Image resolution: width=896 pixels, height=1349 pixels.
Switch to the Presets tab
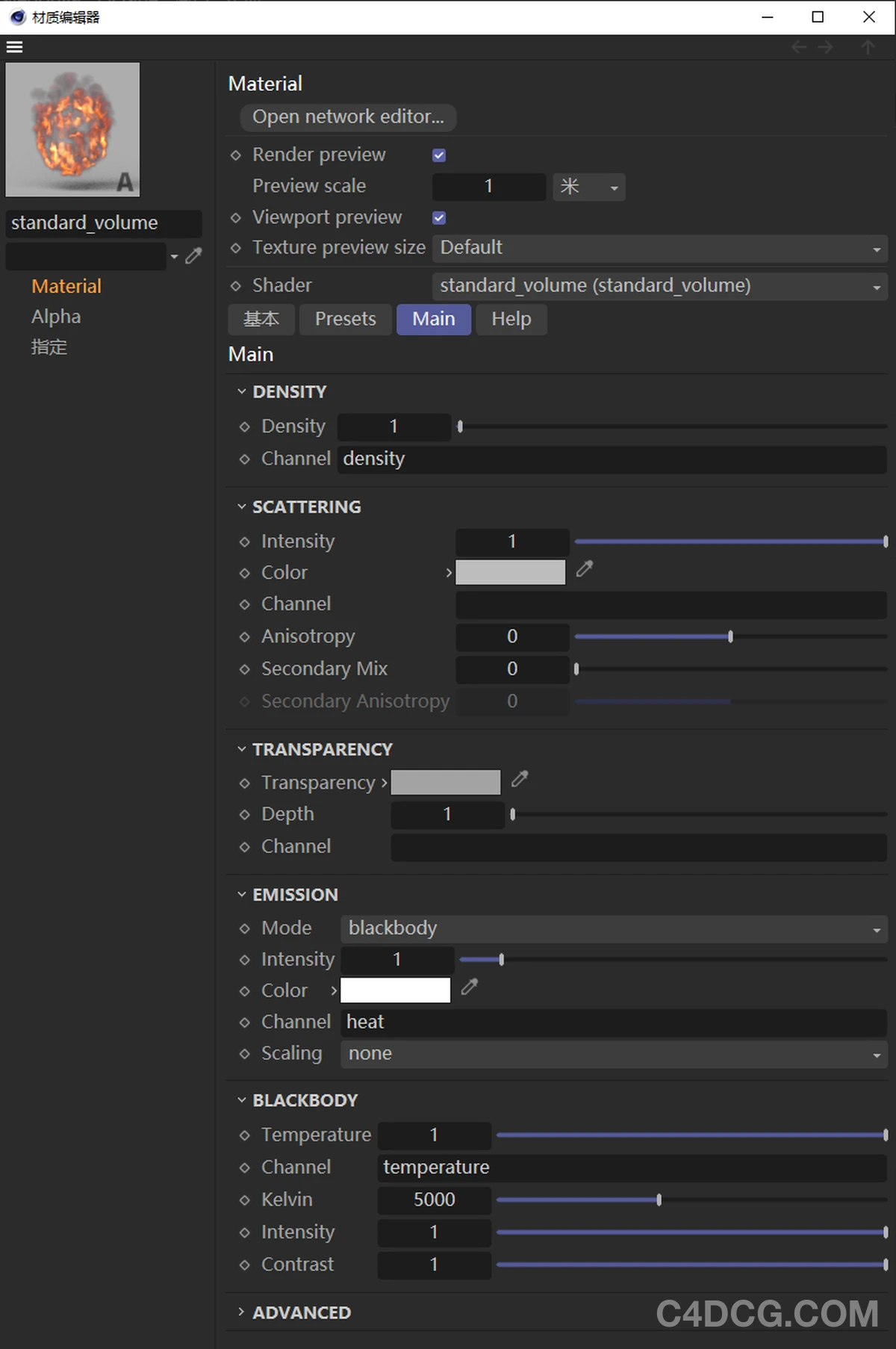345,320
